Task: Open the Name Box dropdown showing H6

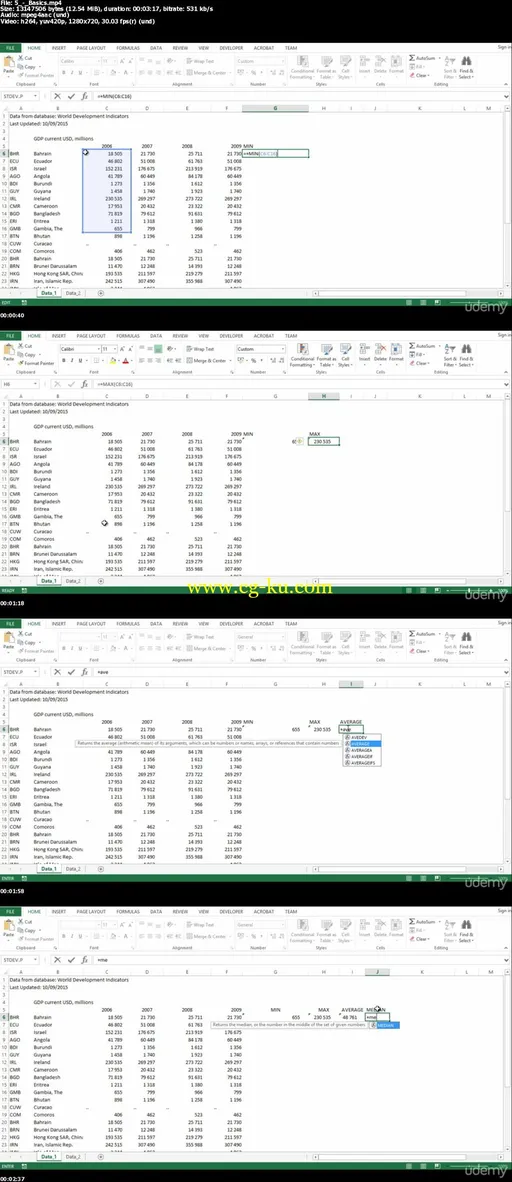Action: pyautogui.click(x=35, y=384)
